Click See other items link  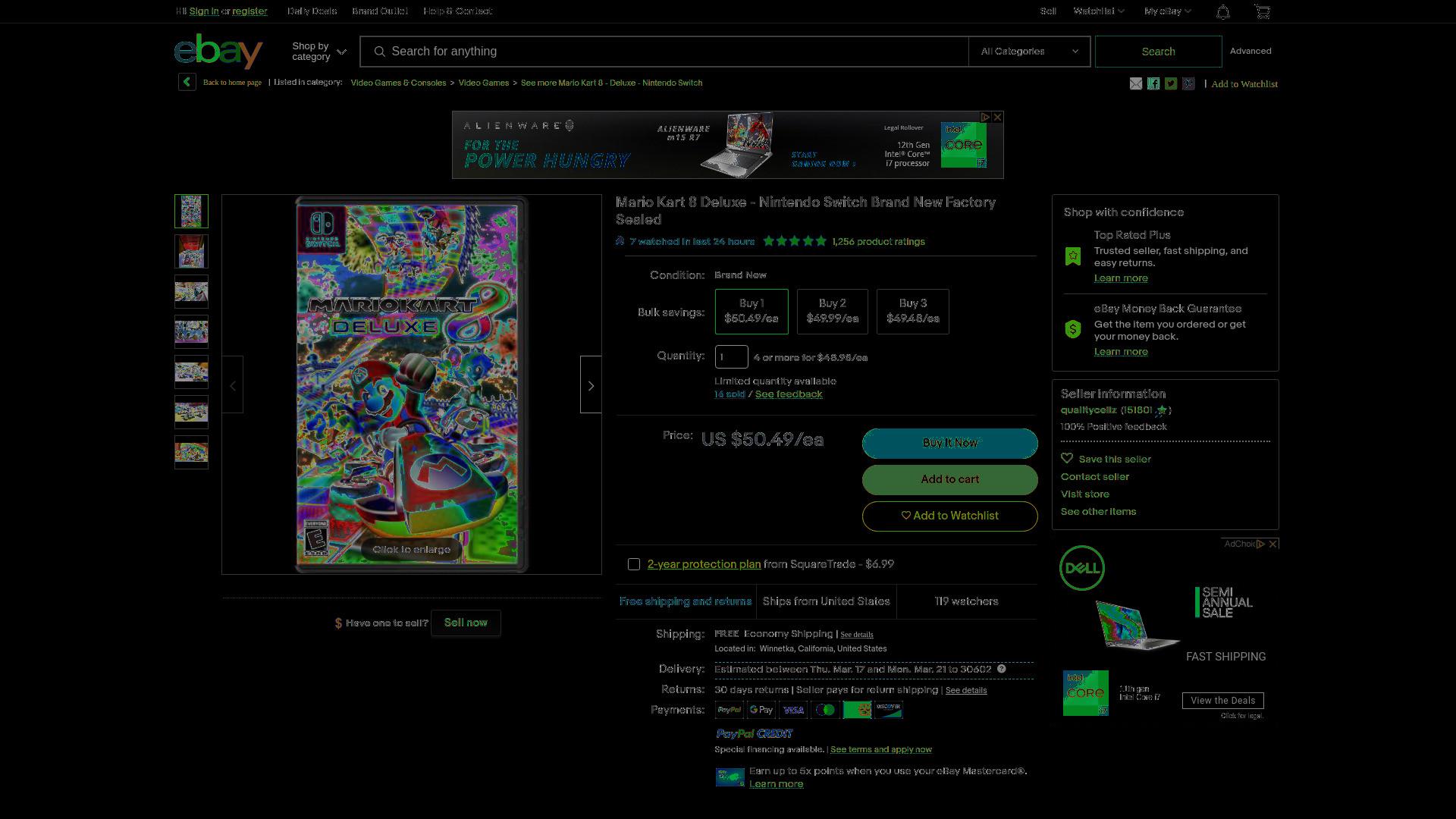click(x=1098, y=512)
